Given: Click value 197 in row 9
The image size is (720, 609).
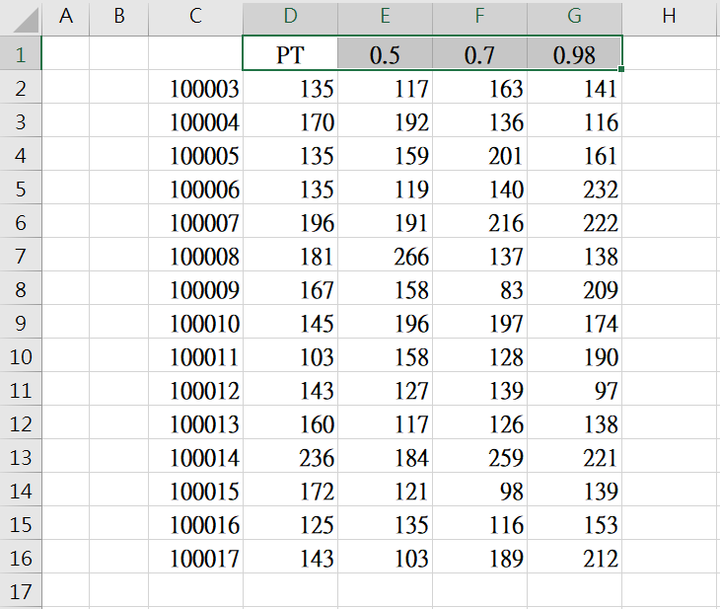Looking at the screenshot, I should point(480,322).
